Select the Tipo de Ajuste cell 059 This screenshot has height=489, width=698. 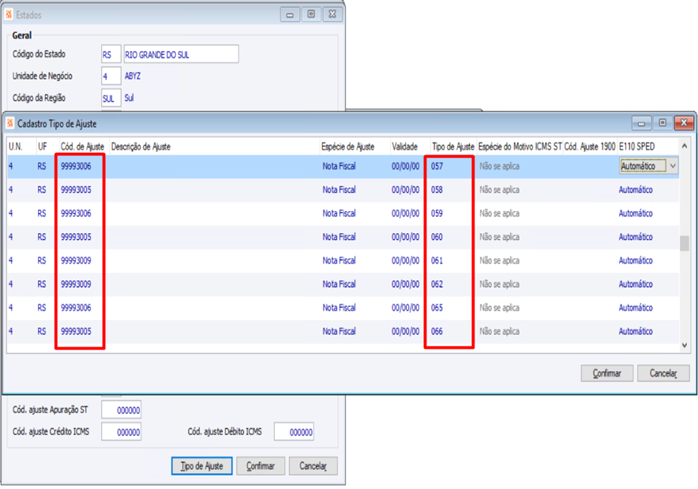(437, 213)
